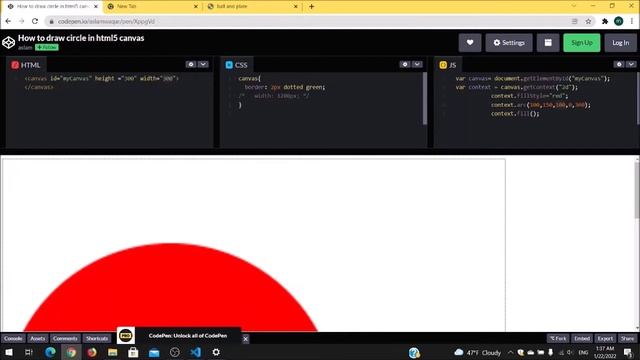Launch Firefox from the taskbar
640x360 pixels.
[92, 352]
